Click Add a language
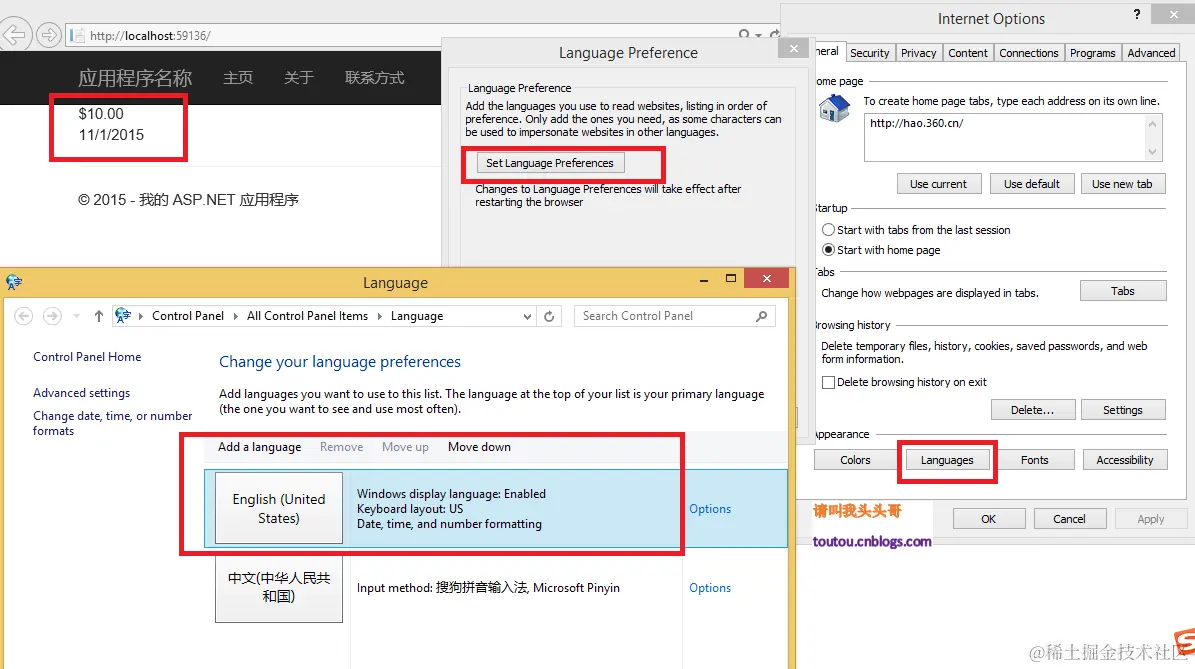This screenshot has width=1195, height=669. [x=258, y=447]
